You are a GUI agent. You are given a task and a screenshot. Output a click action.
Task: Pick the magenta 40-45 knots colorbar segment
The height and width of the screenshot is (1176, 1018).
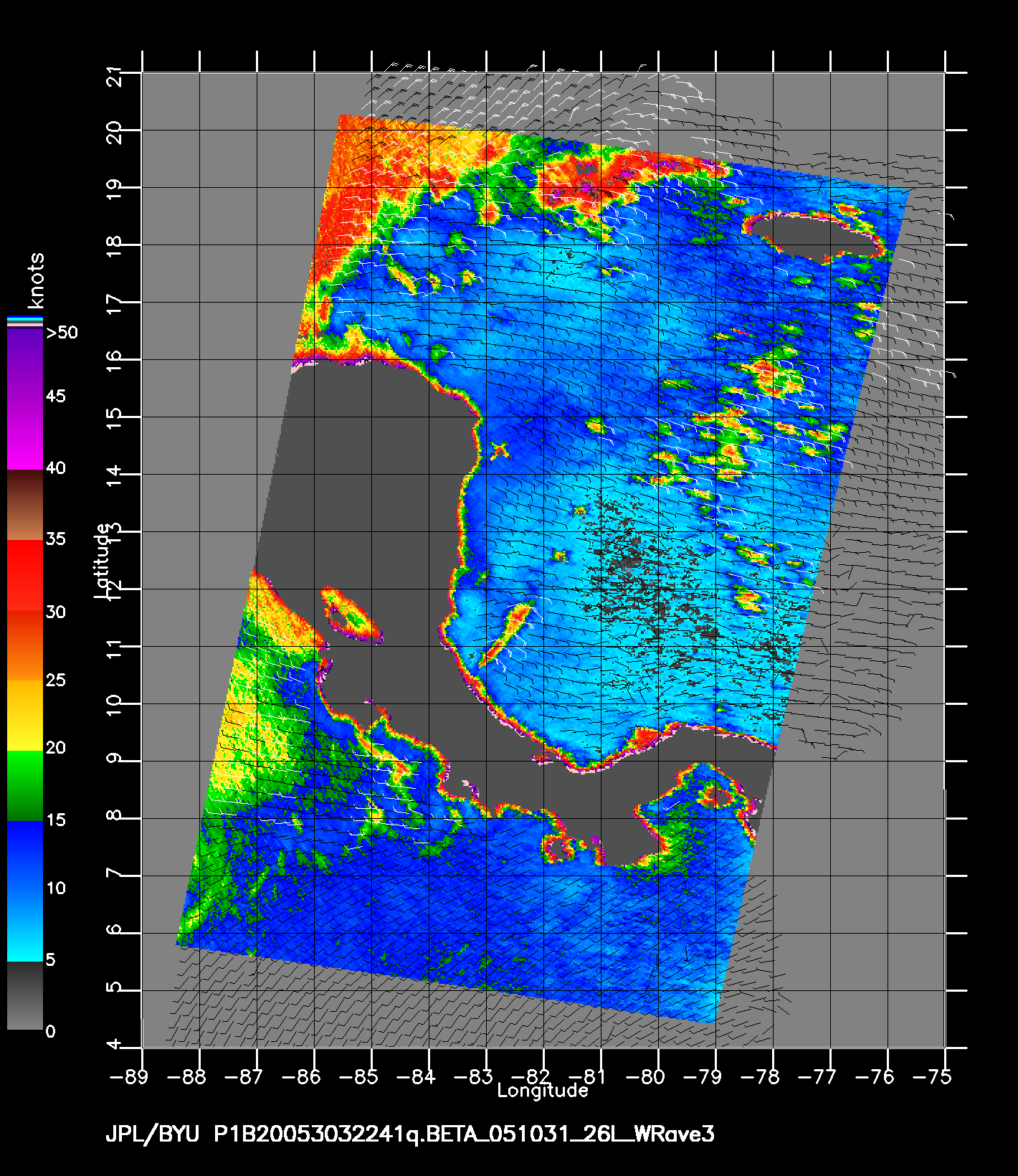[25, 434]
